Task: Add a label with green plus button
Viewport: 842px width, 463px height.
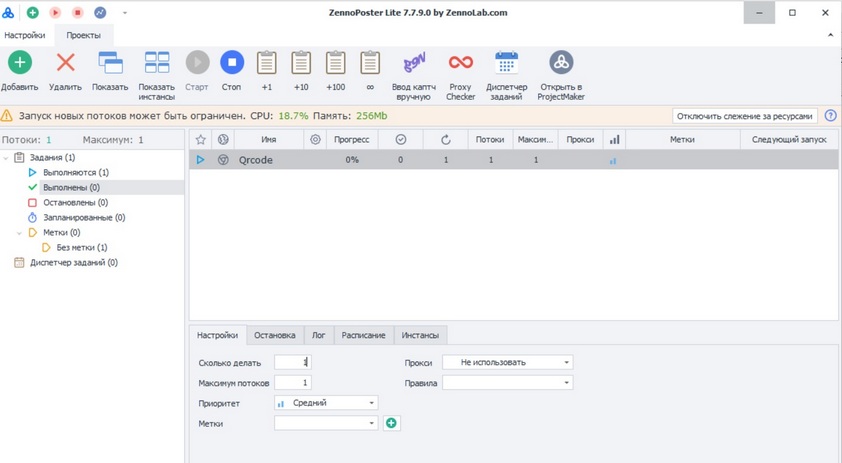Action: 391,423
